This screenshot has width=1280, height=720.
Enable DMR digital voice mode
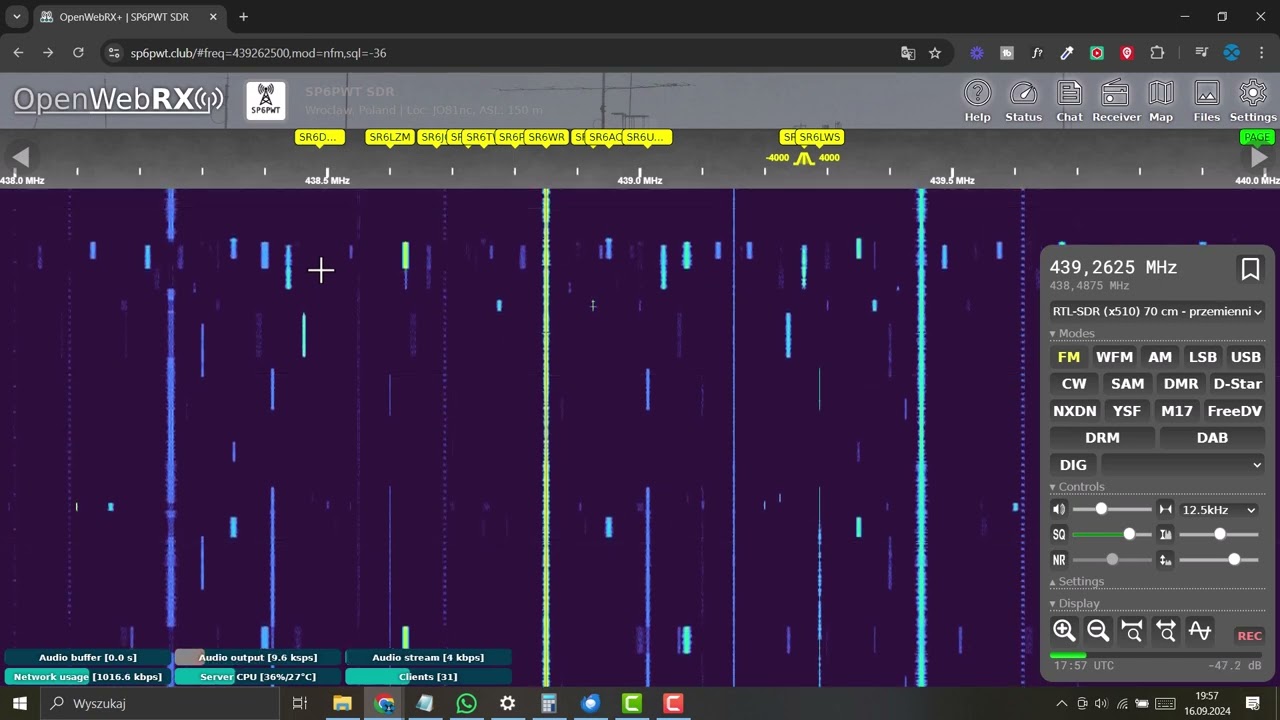click(x=1181, y=384)
